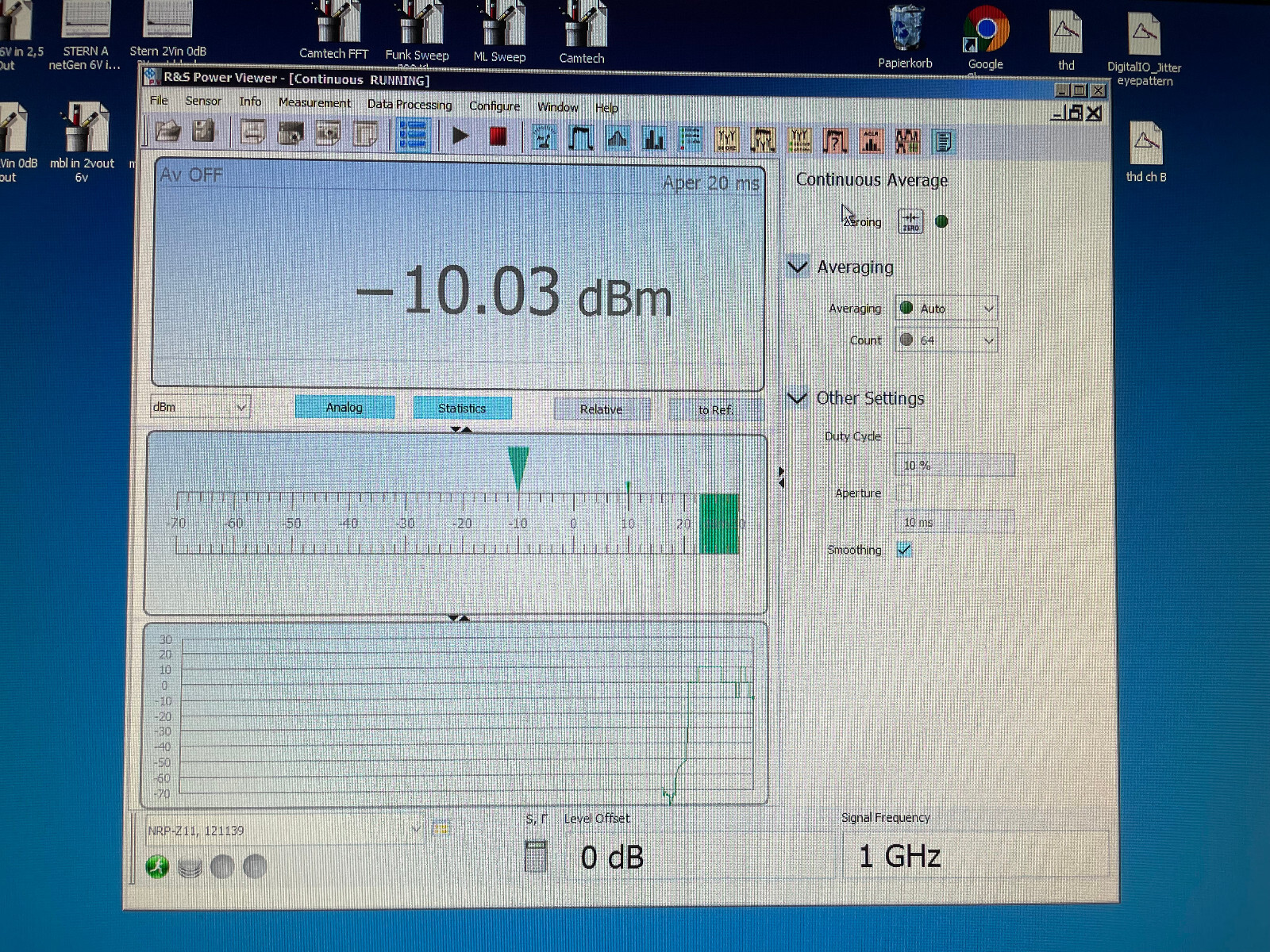Collapse the Averaging section
1270x952 pixels.
point(798,267)
